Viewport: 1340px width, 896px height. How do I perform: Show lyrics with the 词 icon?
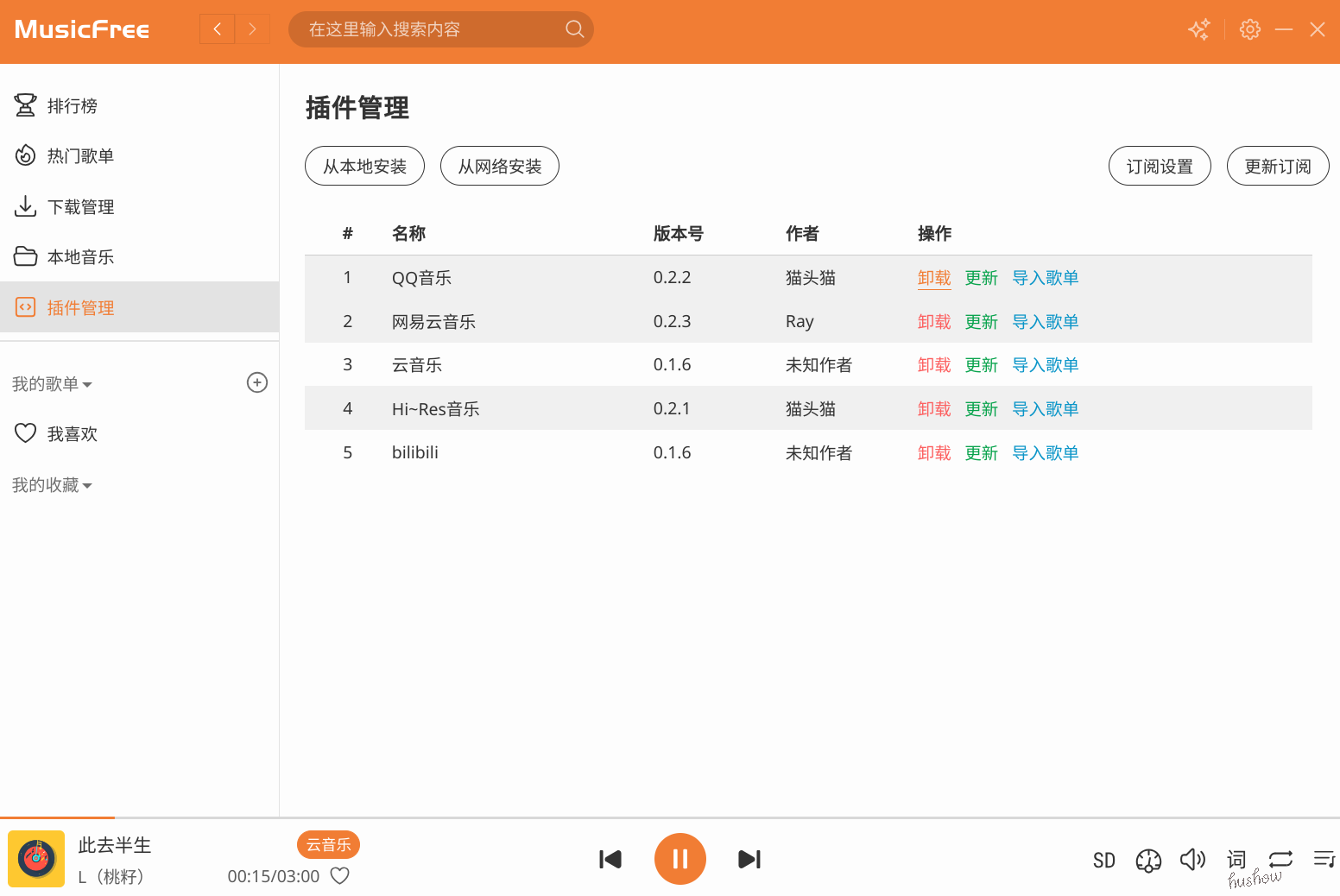(1236, 859)
